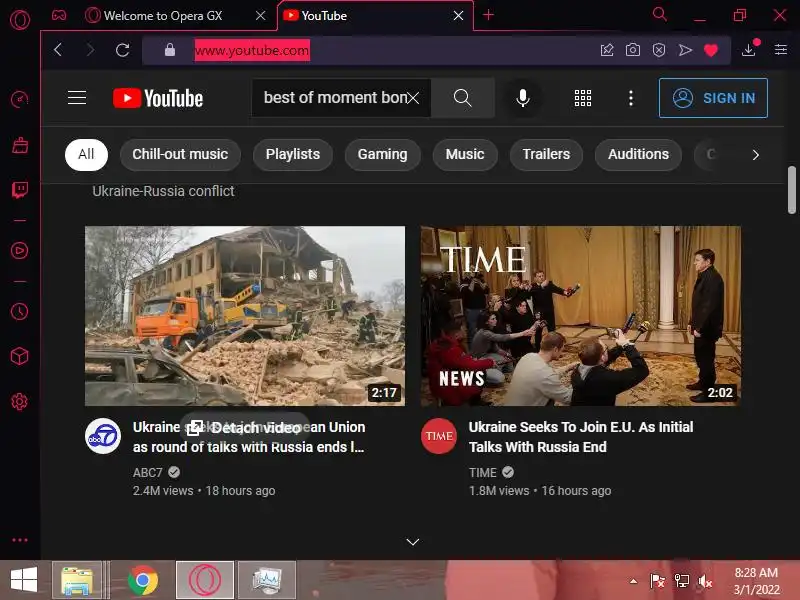Open 'Ukraine Seeks To Join E.U.' title
Viewport: 800px width, 600px height.
tap(581, 437)
